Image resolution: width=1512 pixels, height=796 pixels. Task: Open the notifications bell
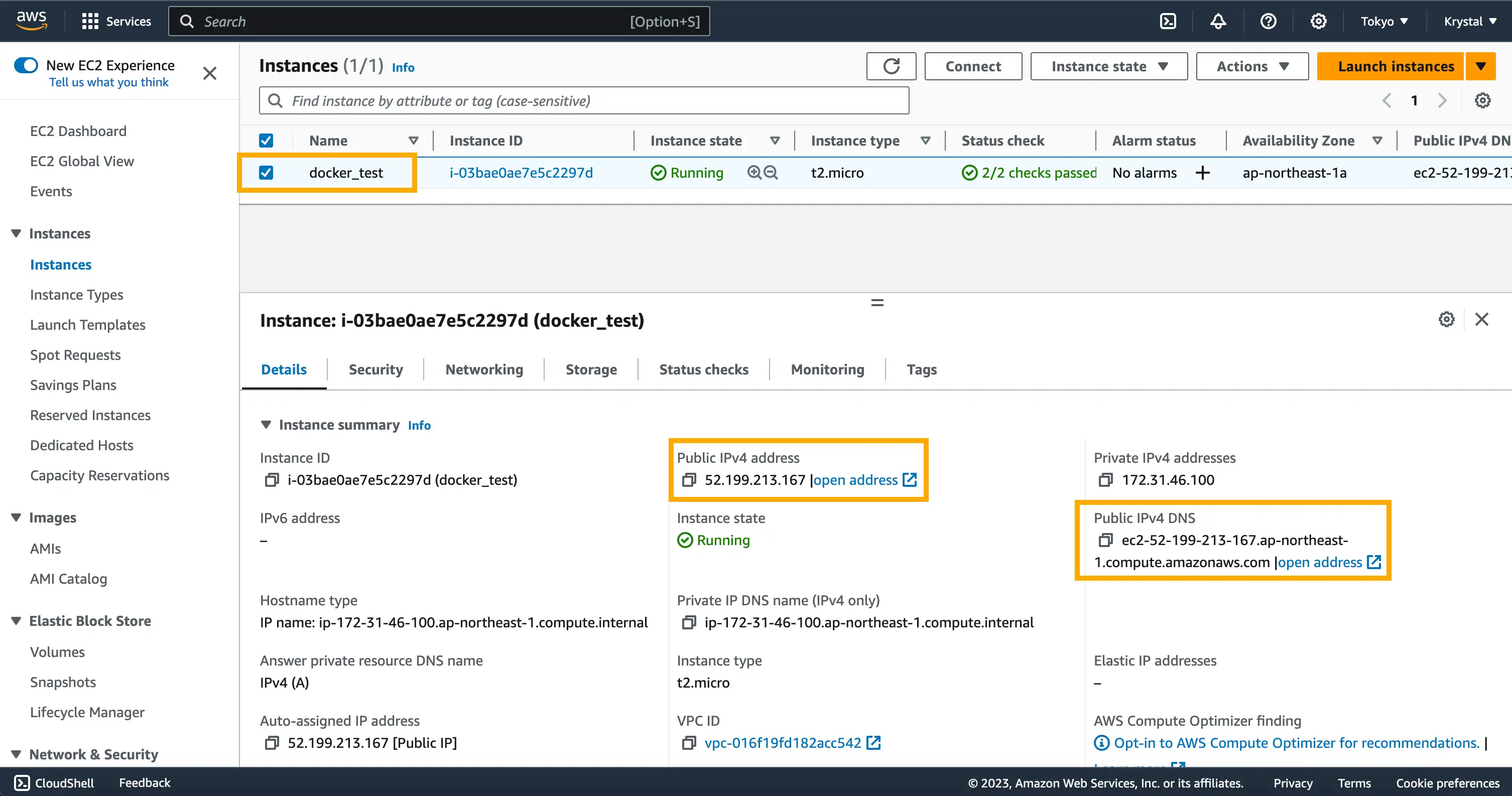click(x=1218, y=21)
